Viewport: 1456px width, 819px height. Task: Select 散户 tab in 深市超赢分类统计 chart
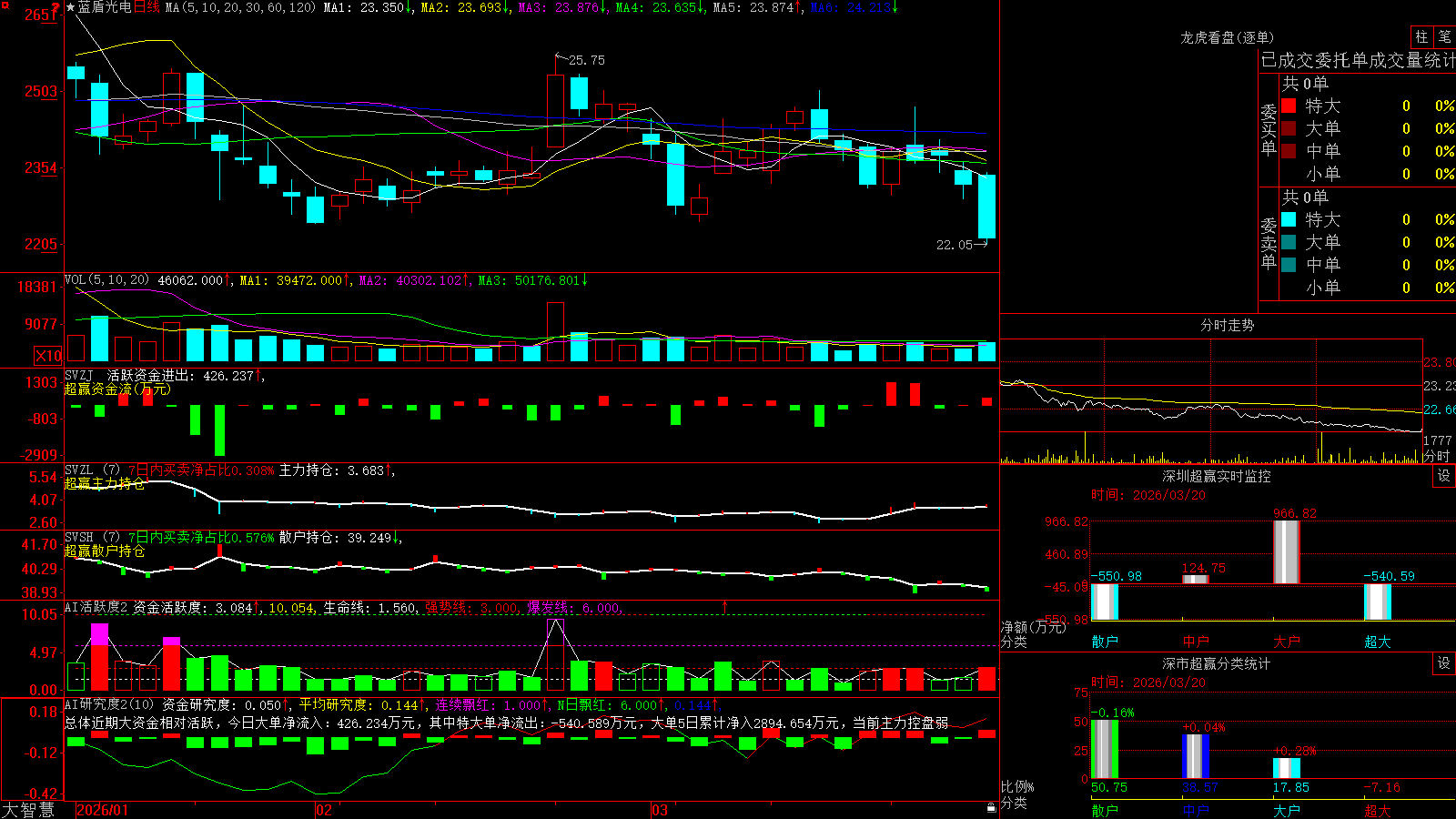pyautogui.click(x=1105, y=810)
